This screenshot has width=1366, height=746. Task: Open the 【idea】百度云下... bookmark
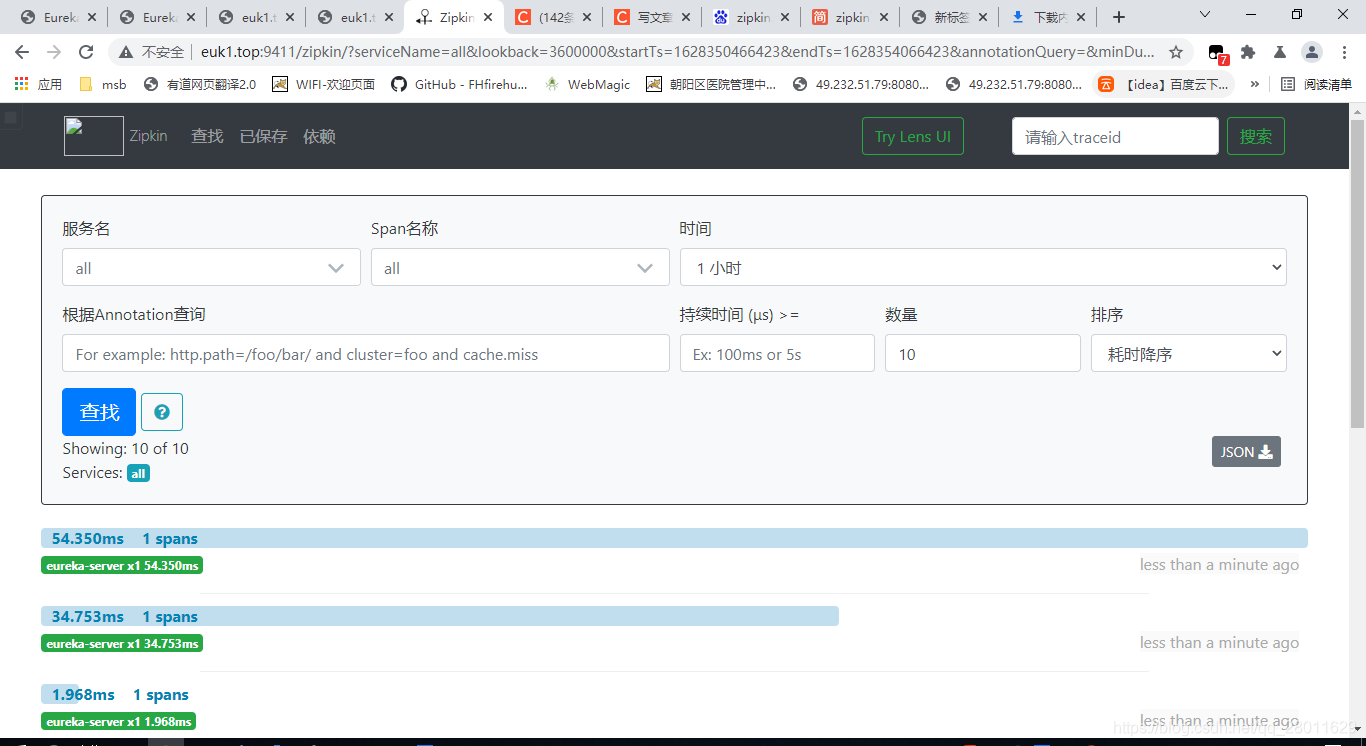coord(1164,84)
